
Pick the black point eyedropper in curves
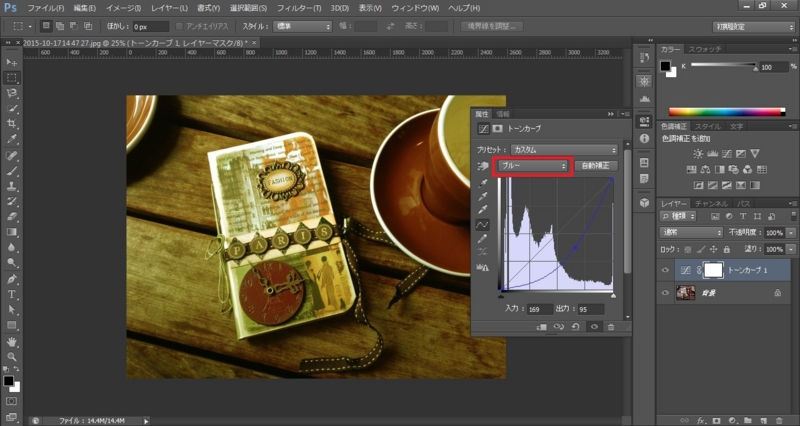coord(482,183)
